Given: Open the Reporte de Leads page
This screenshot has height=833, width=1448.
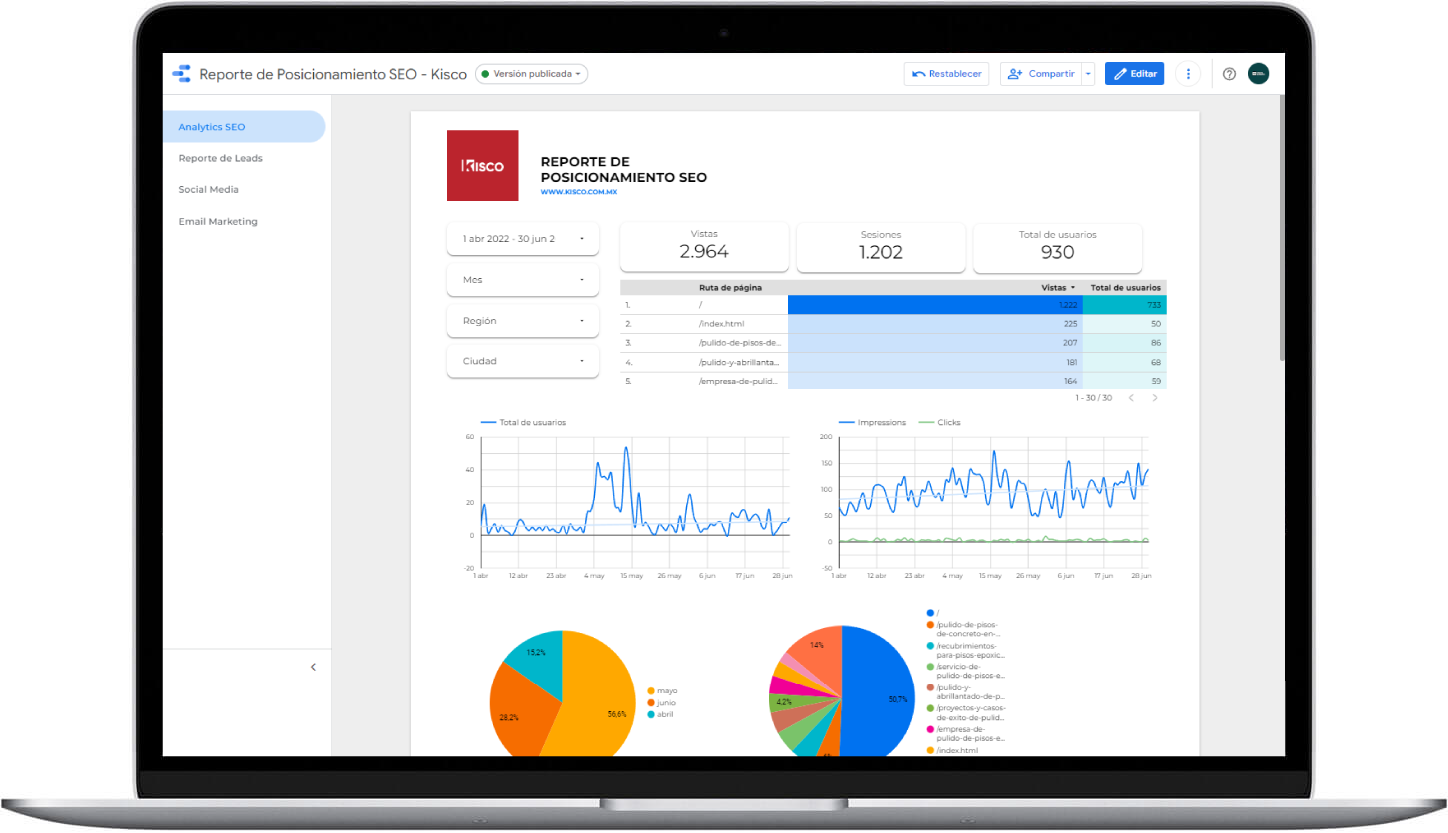Looking at the screenshot, I should pyautogui.click(x=221, y=158).
